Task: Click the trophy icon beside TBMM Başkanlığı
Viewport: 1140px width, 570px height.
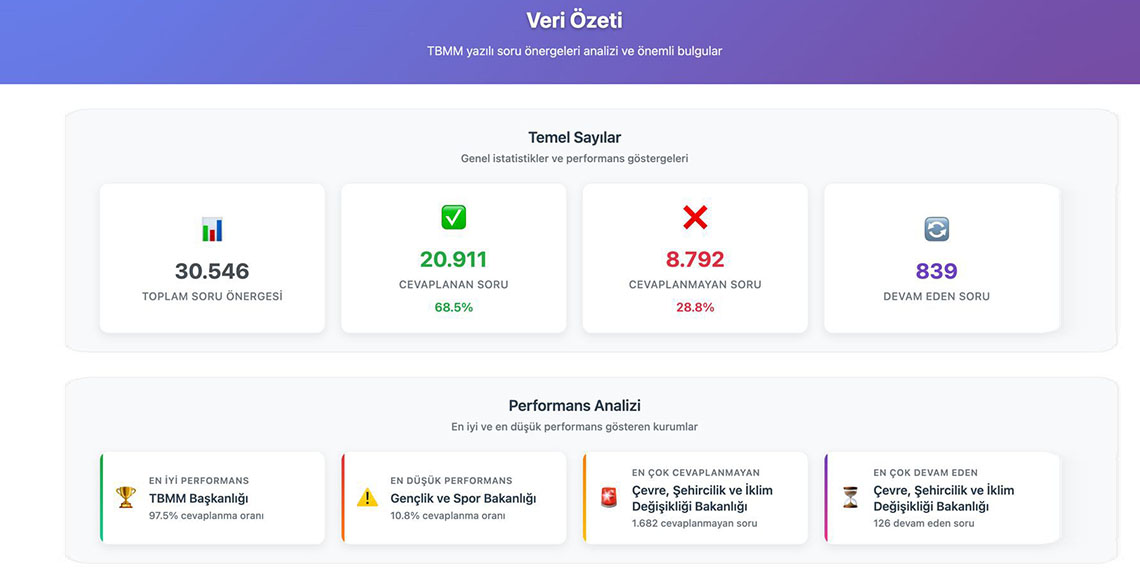Action: point(126,497)
